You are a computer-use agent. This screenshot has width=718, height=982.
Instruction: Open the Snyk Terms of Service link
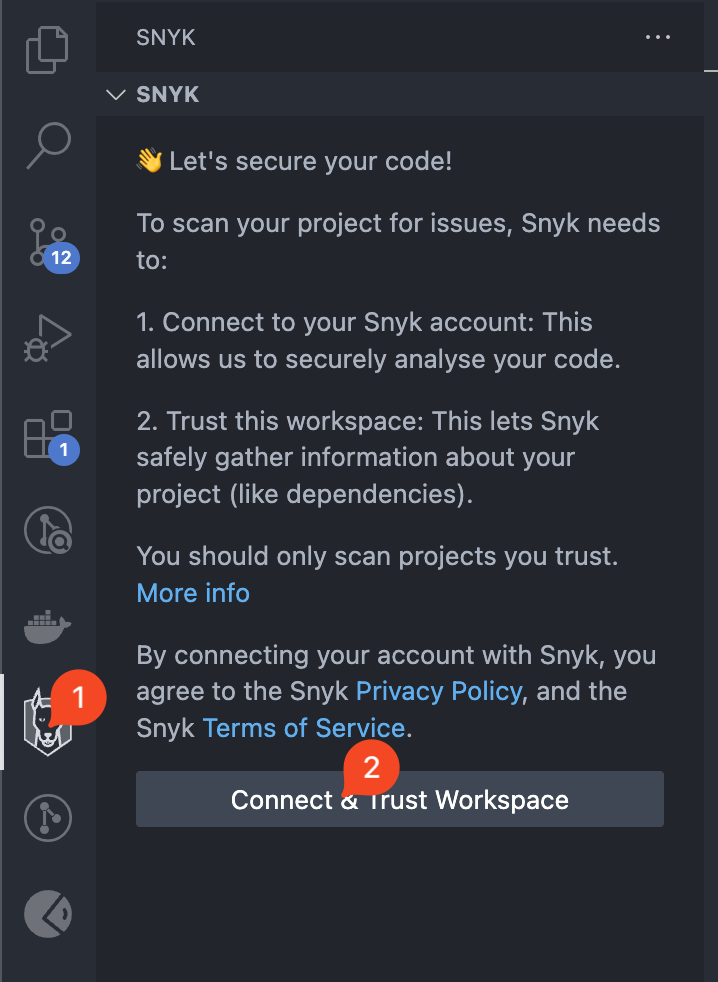[304, 728]
